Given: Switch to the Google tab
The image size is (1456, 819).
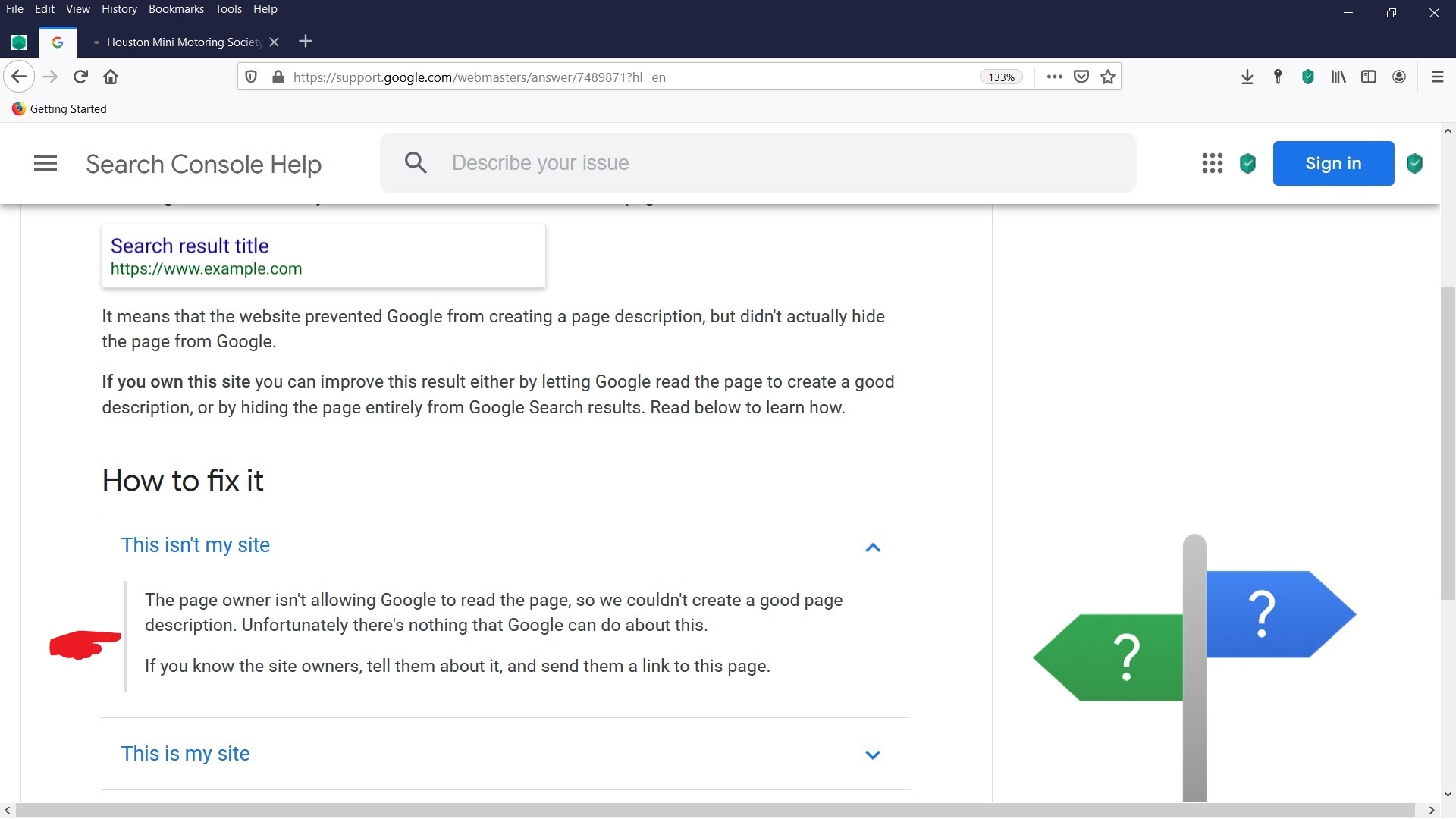Looking at the screenshot, I should click(x=58, y=42).
